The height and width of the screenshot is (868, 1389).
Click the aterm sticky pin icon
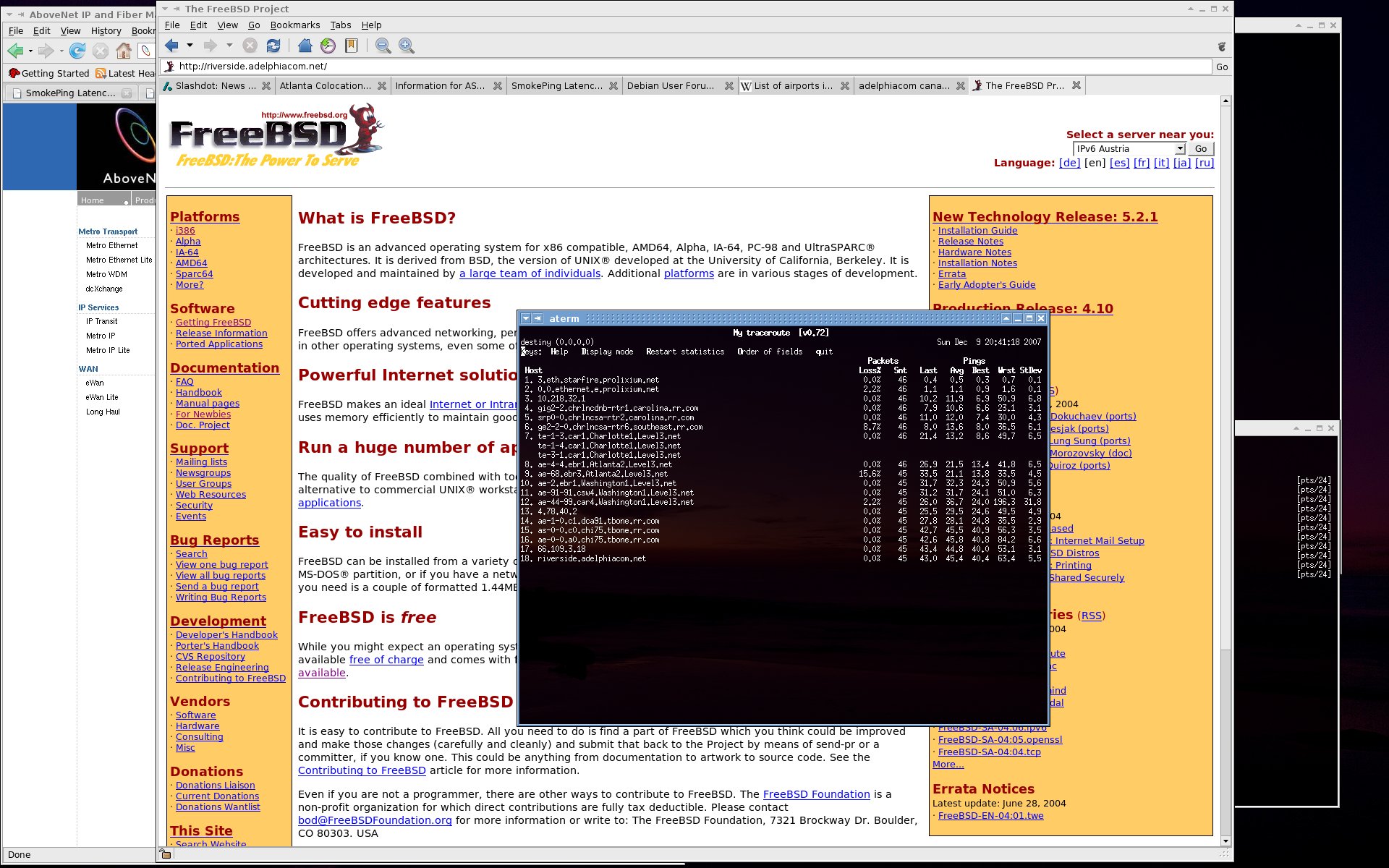tap(538, 318)
